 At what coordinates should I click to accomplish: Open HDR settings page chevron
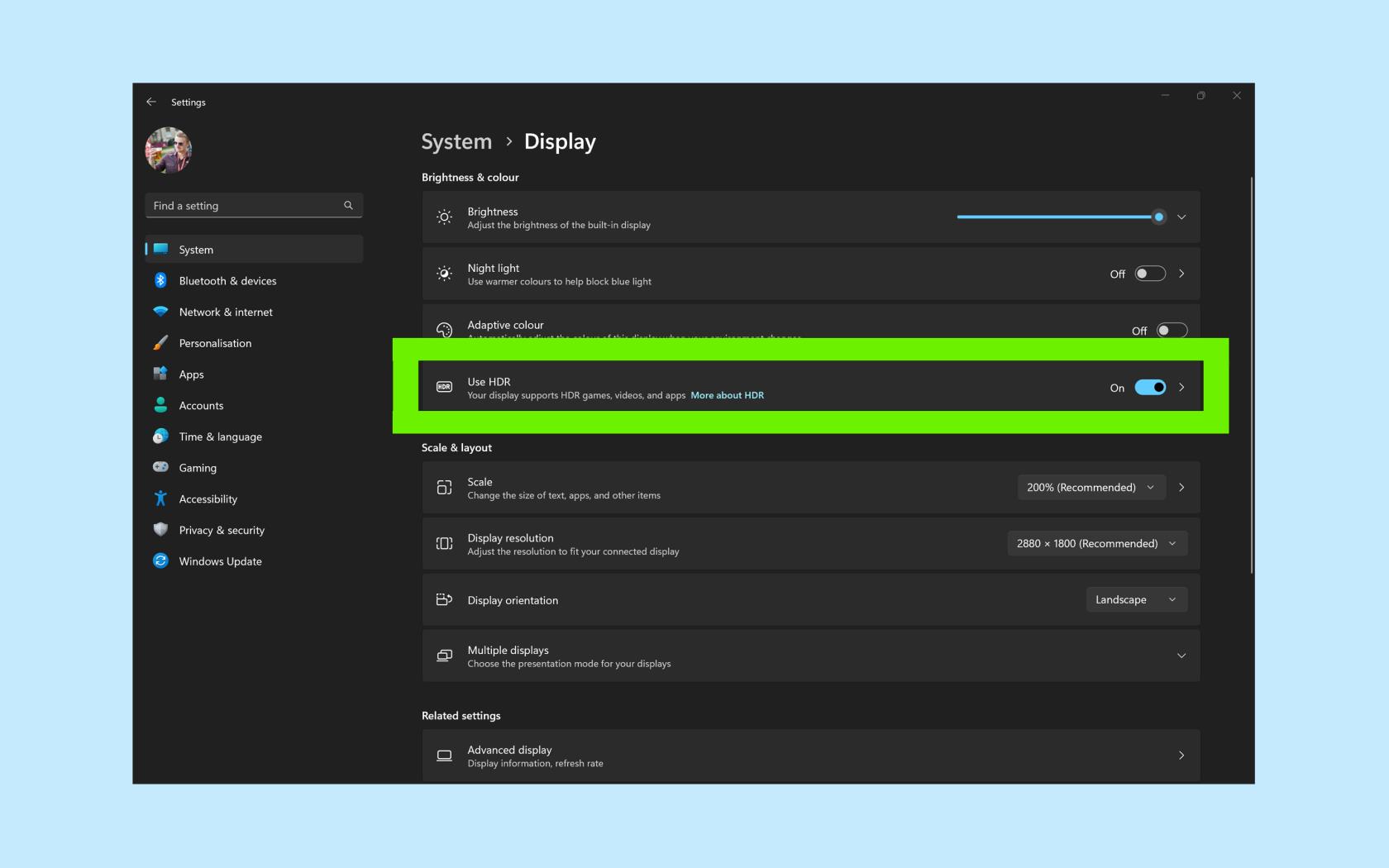coord(1181,387)
